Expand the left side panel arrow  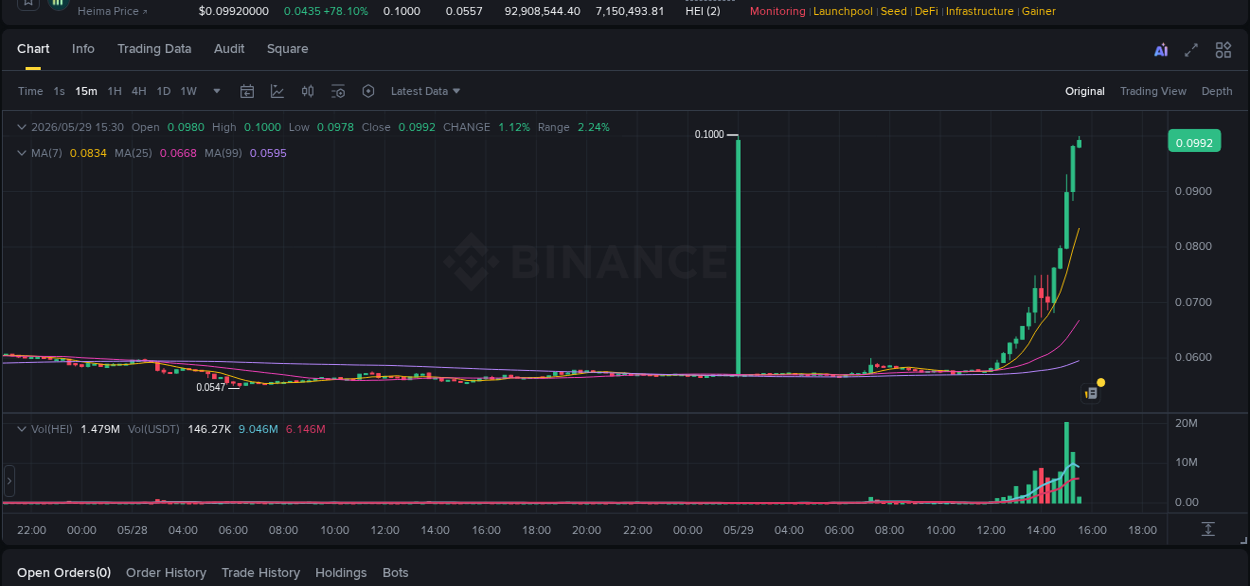[9, 481]
